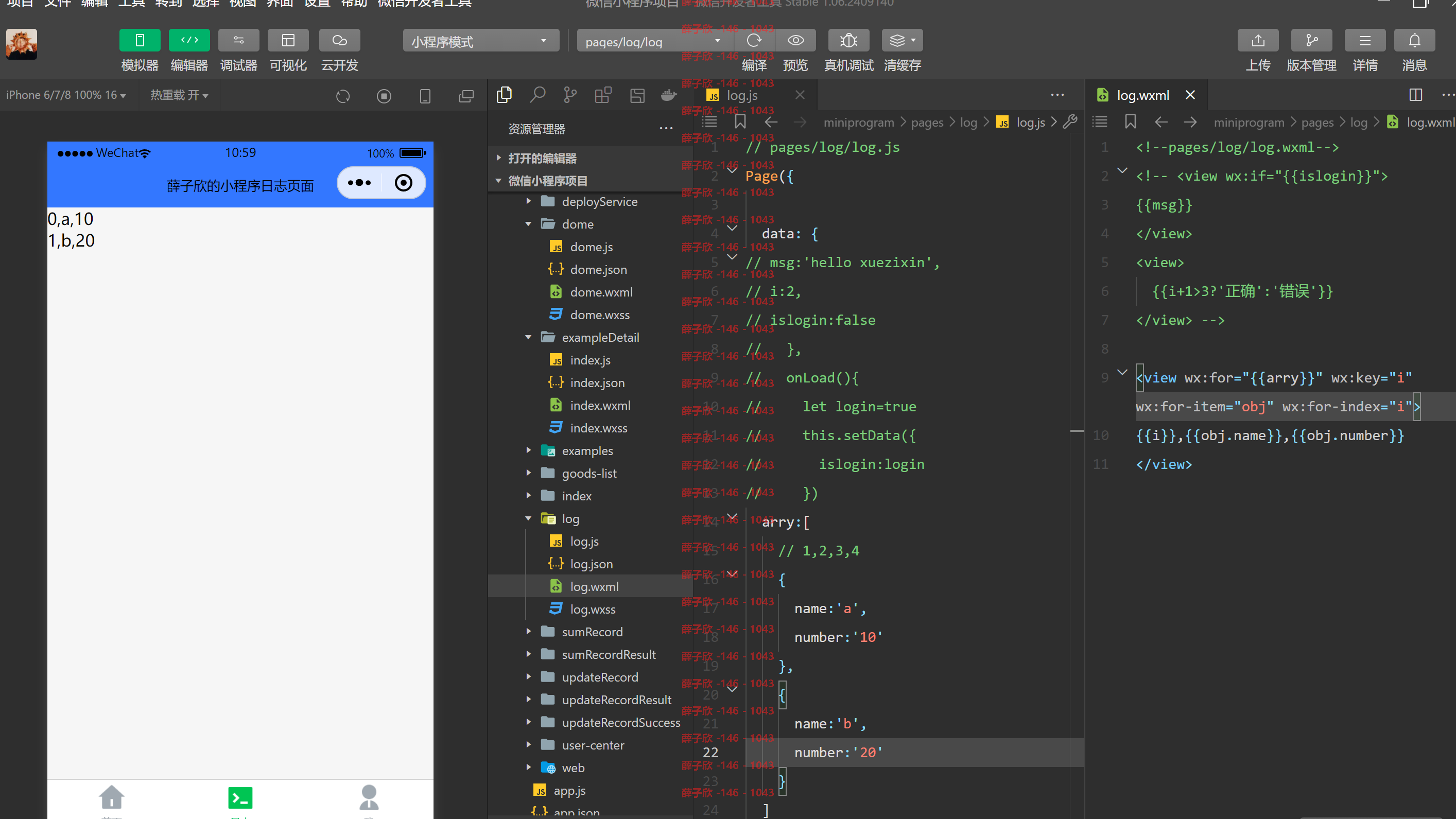Viewport: 1456px width, 819px height.
Task: Click the upload (上传) button
Action: [x=1258, y=40]
